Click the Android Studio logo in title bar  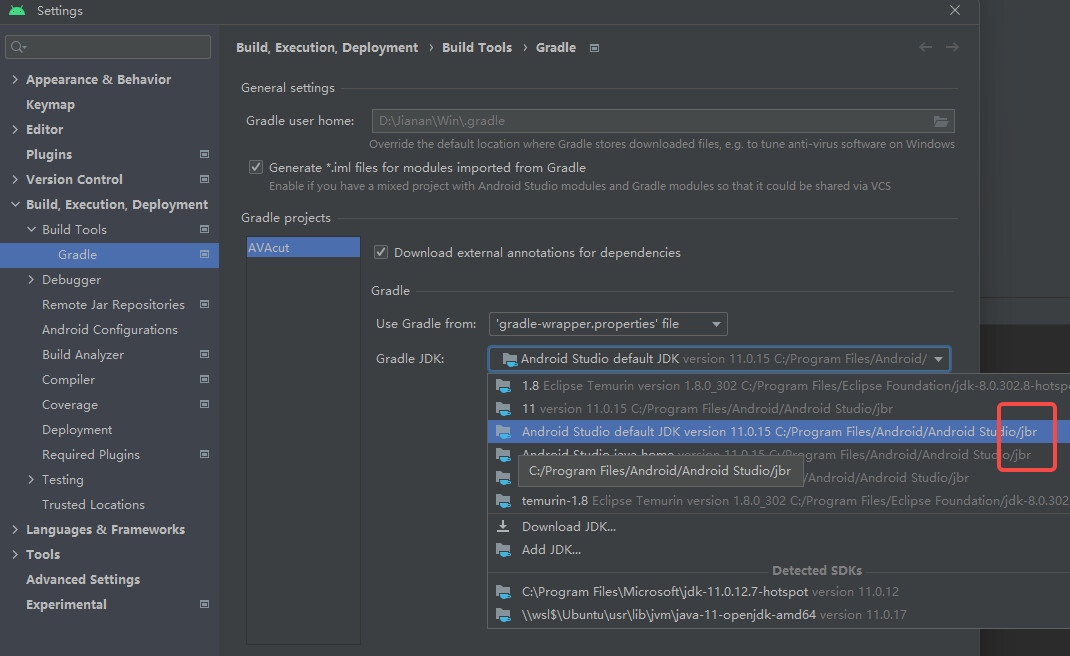click(x=17, y=10)
